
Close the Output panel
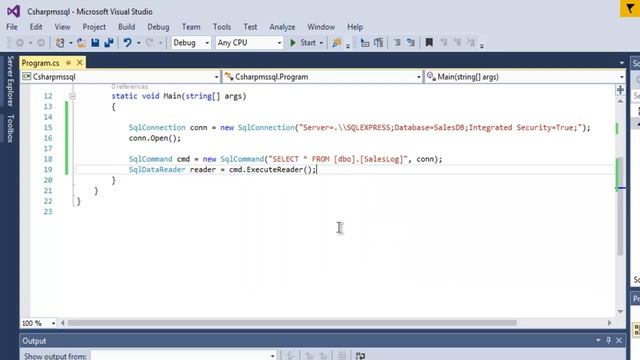tap(619, 340)
